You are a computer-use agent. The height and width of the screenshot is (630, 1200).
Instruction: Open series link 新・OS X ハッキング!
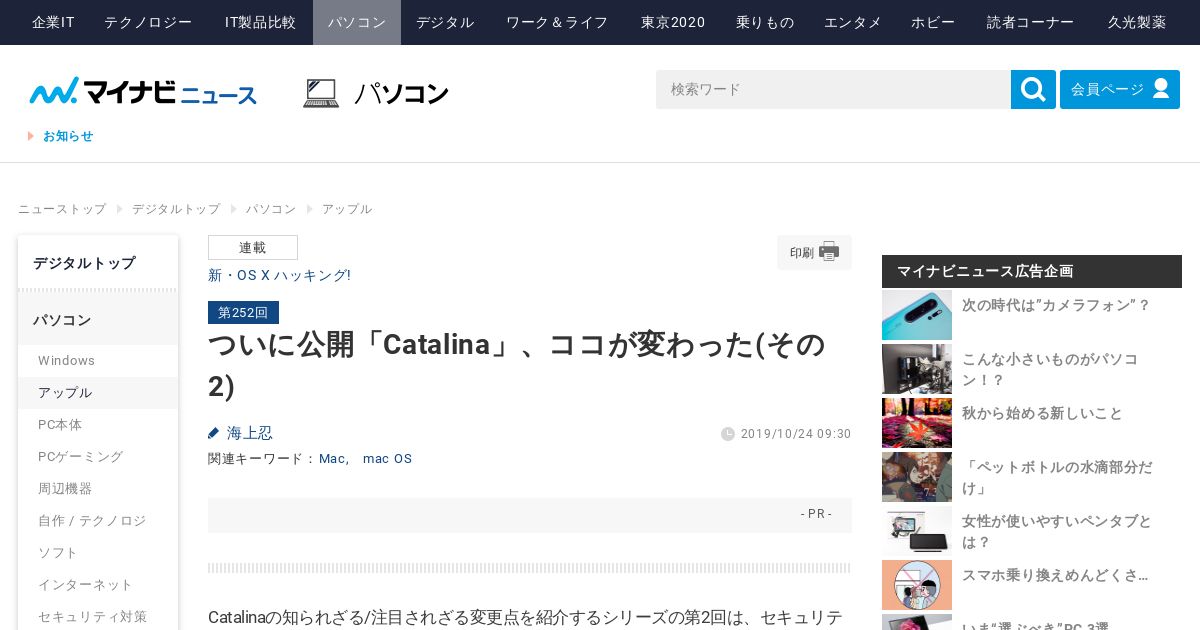(279, 275)
